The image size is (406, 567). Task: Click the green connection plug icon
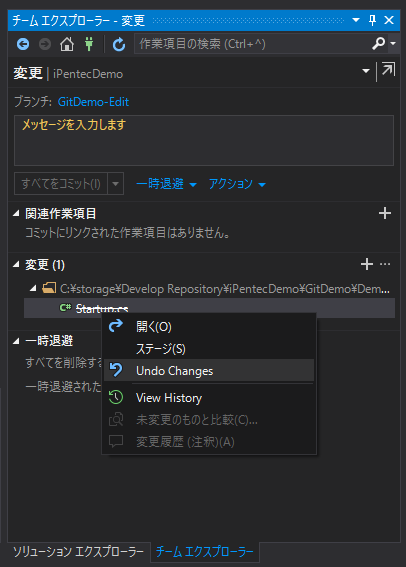coord(89,44)
